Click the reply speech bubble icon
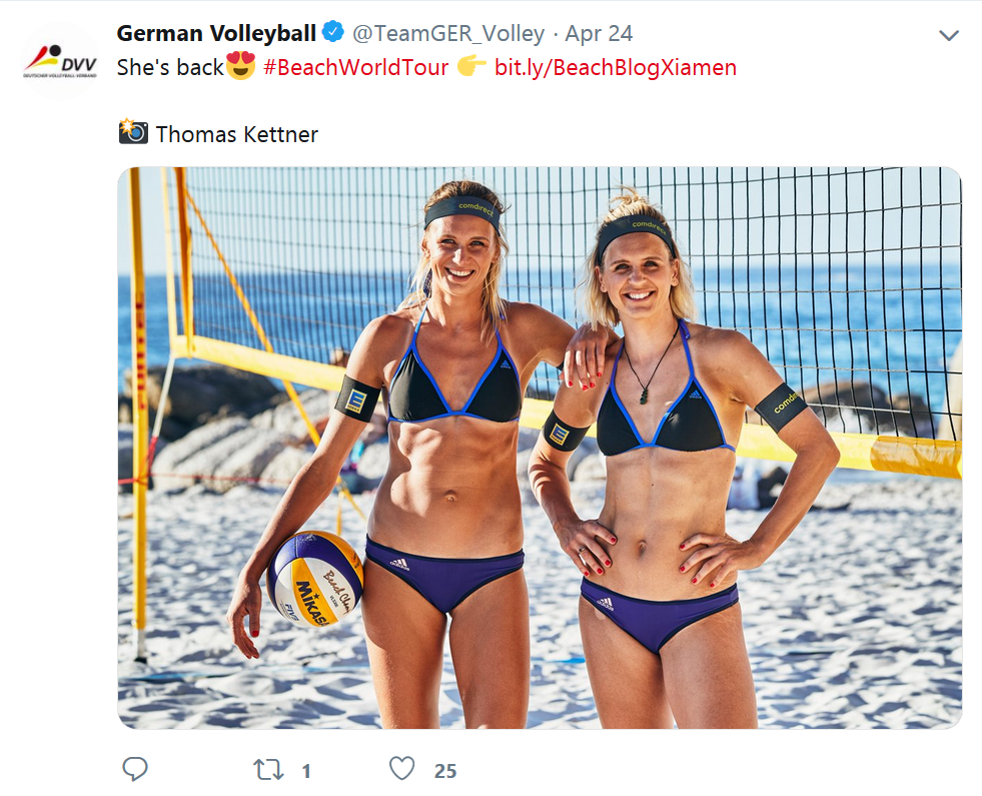 click(135, 768)
